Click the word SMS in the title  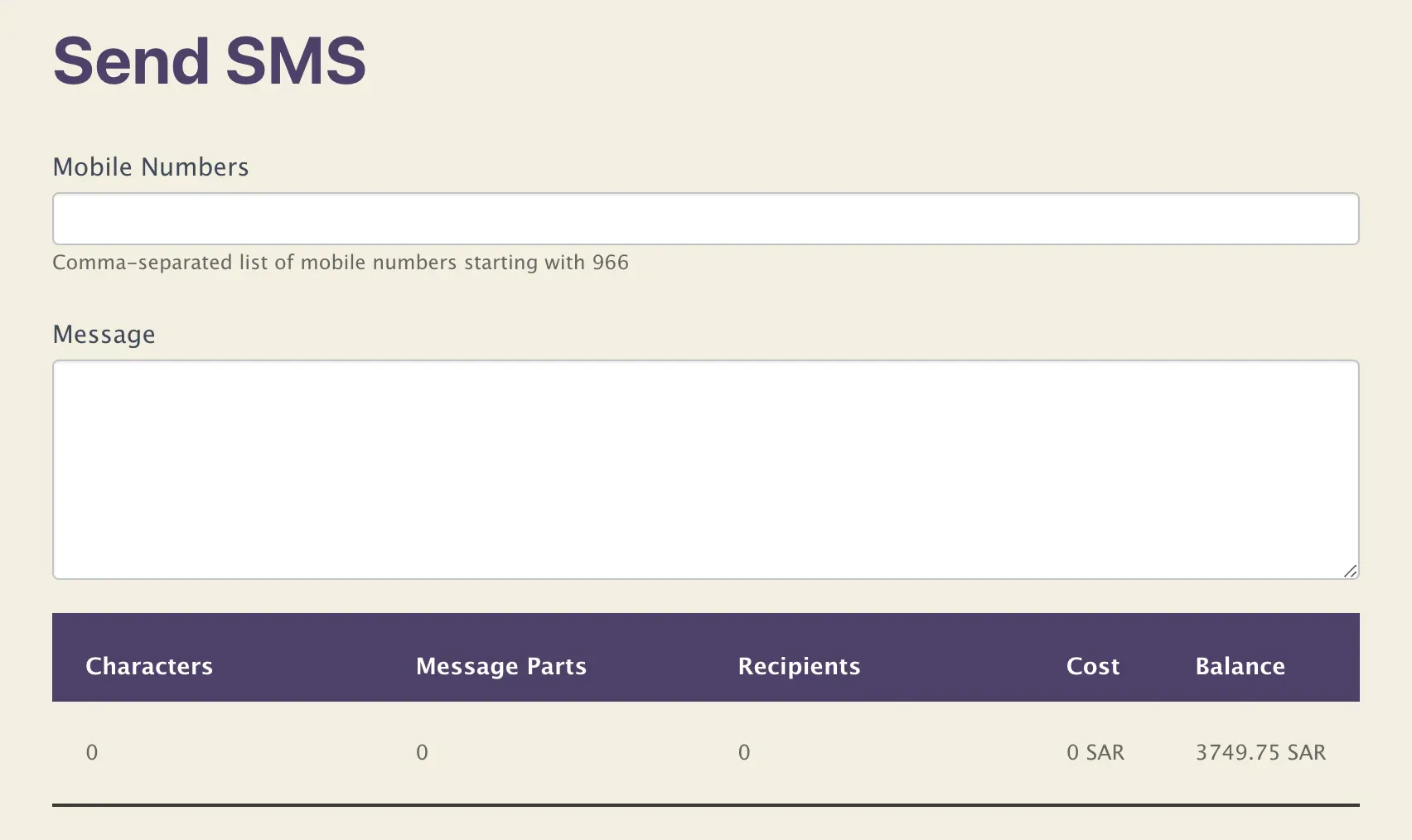point(296,60)
